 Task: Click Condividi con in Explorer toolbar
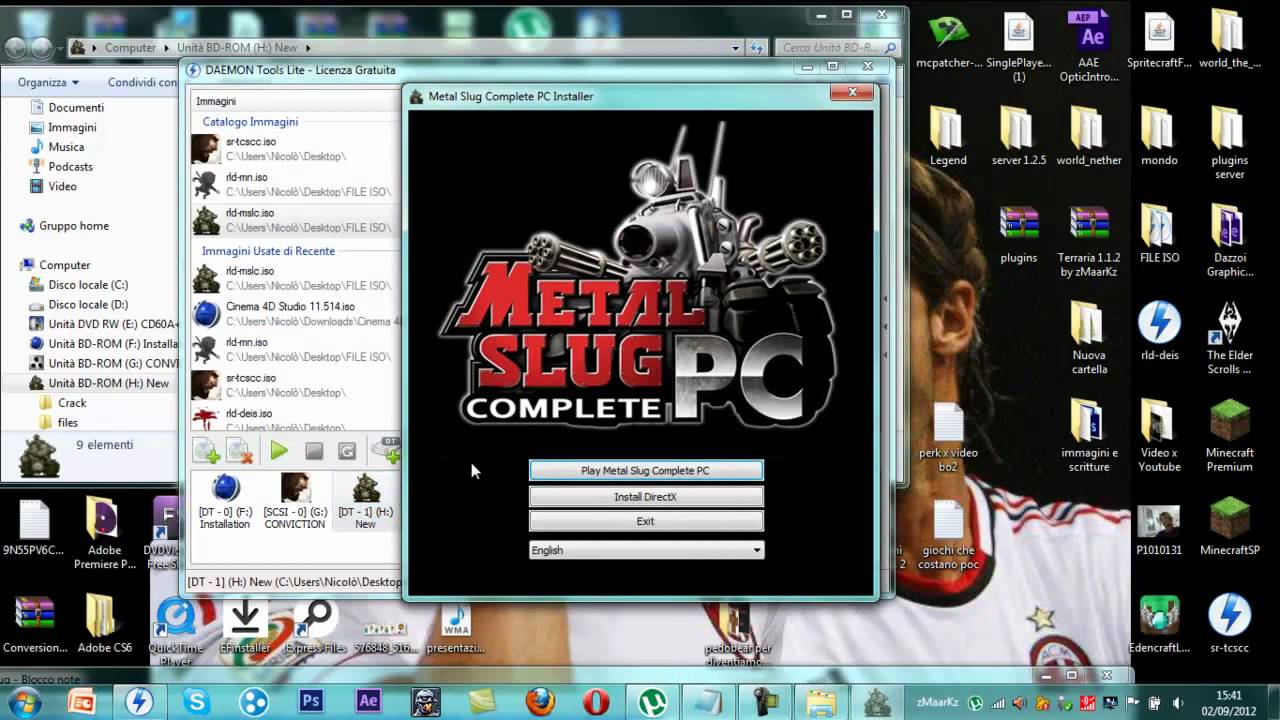[x=141, y=82]
